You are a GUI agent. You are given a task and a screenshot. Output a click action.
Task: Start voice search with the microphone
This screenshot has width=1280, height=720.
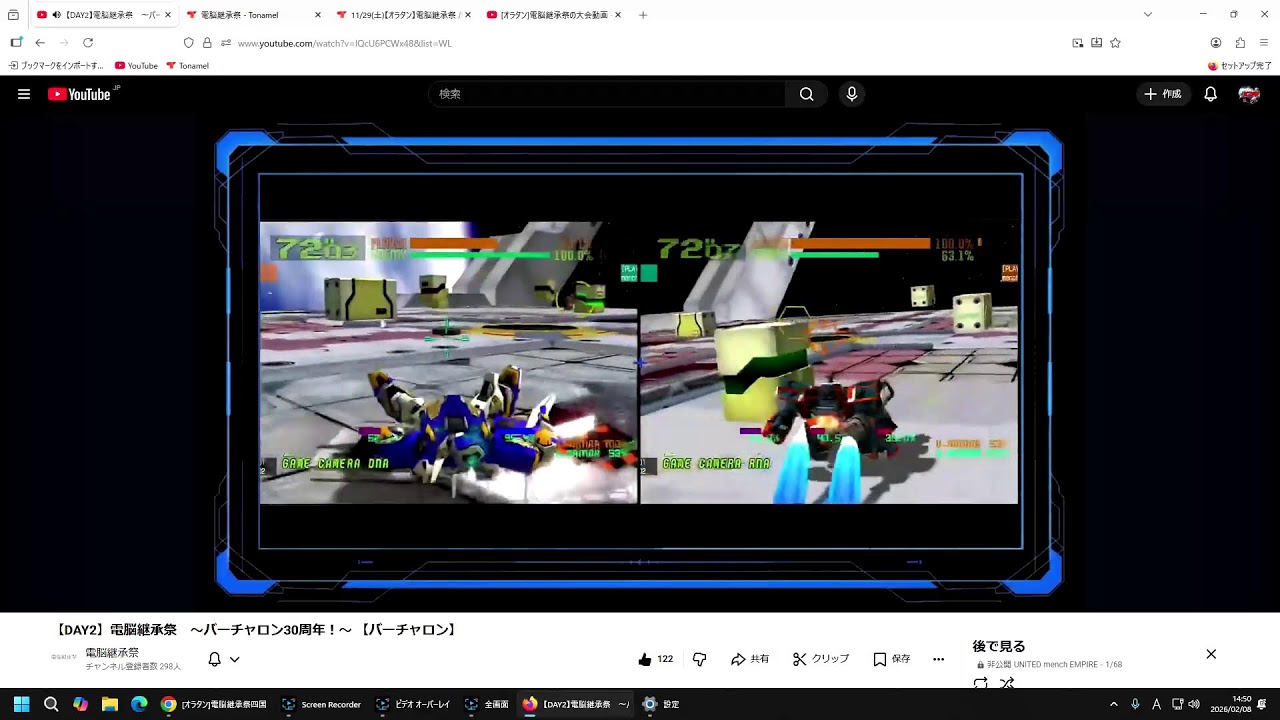[x=851, y=94]
